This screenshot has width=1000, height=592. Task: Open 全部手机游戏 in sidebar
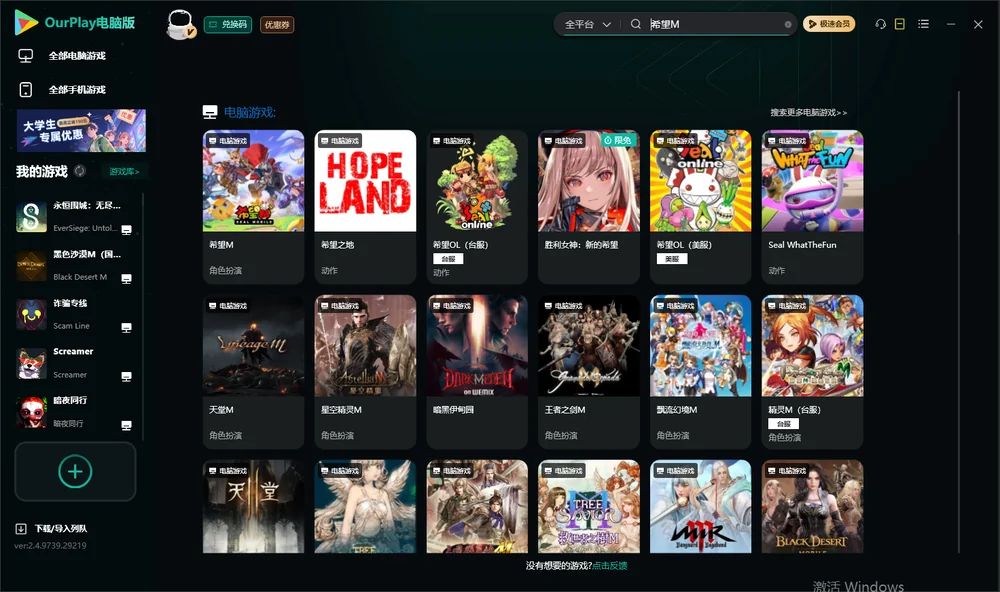[77, 90]
